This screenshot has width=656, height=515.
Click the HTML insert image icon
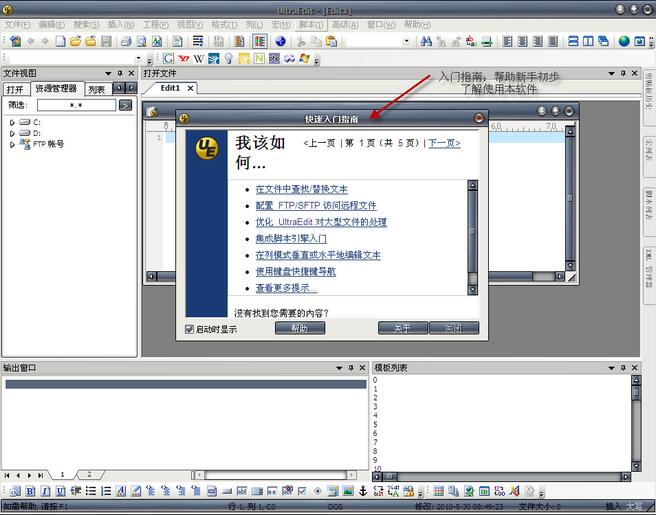[348, 491]
